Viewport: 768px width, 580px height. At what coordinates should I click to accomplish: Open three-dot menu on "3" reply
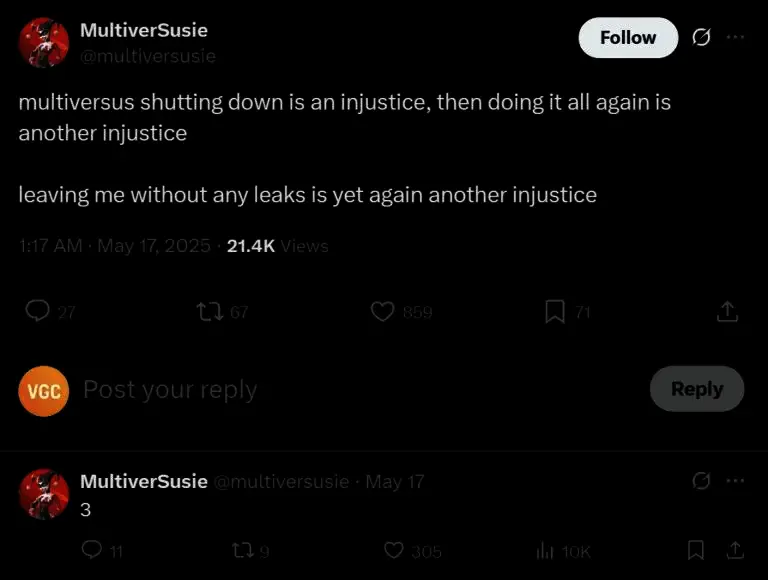(736, 481)
